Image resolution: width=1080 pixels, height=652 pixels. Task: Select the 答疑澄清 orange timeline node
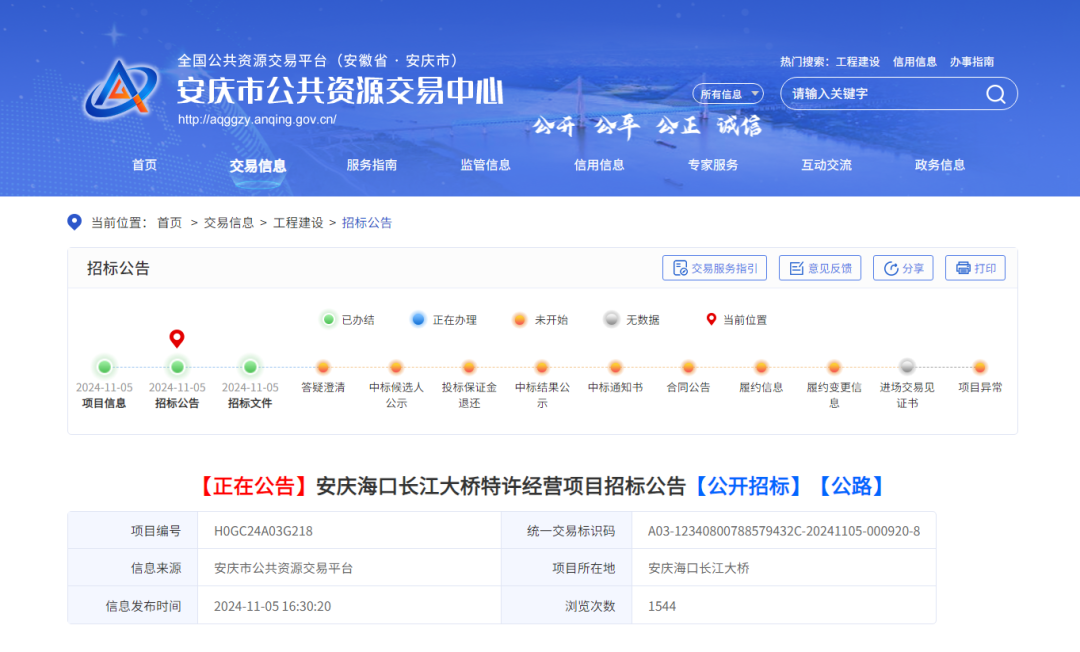click(x=323, y=366)
